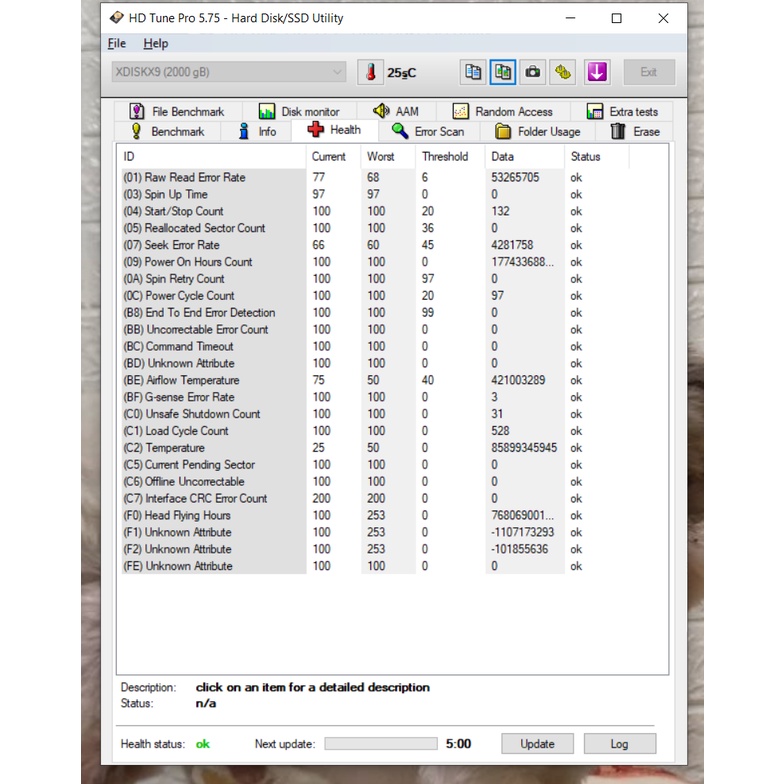Select the Reallocated Sector Count row
The image size is (784, 784).
(x=205, y=228)
